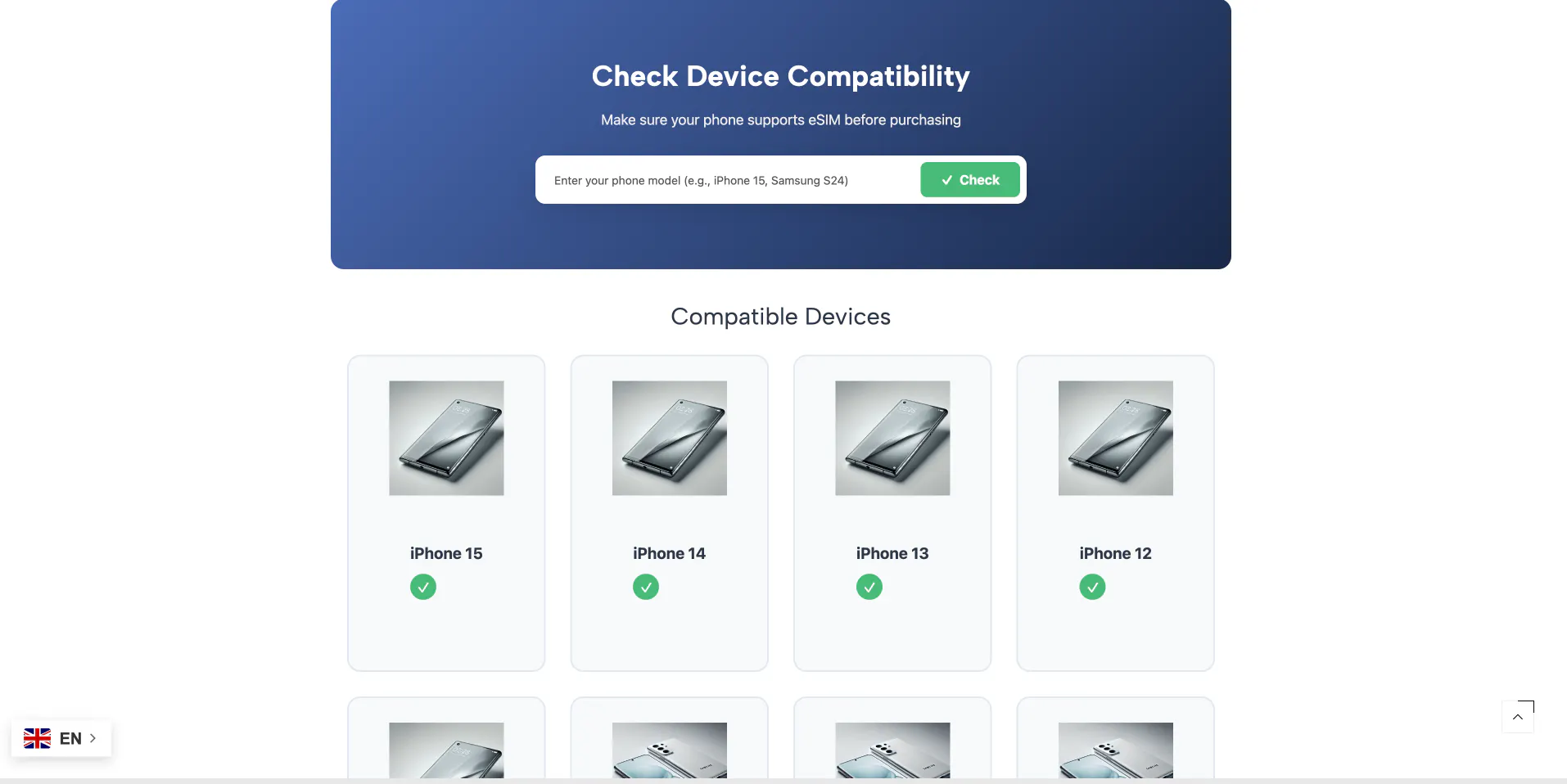The width and height of the screenshot is (1567, 784).
Task: Click the iPhone 15 green checkmark icon
Action: [423, 587]
